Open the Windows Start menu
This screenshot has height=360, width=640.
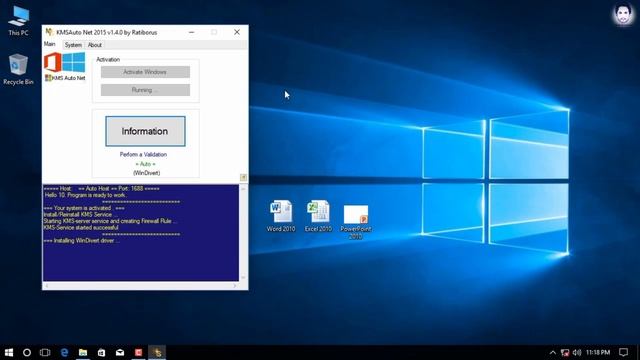[9, 352]
